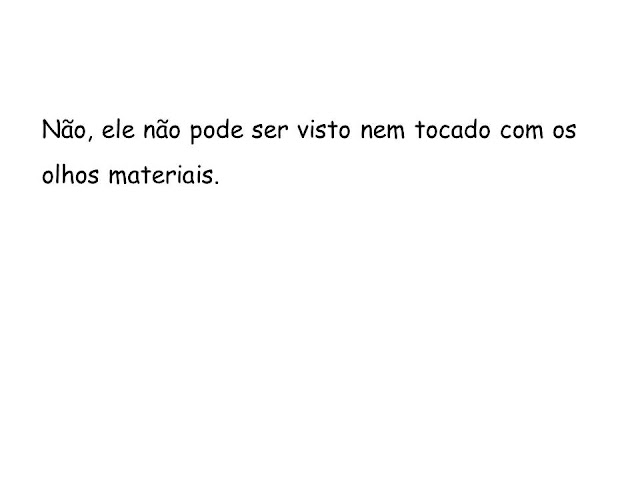Click the word "ele" in the sentence
This screenshot has height=480, width=640.
point(118,130)
